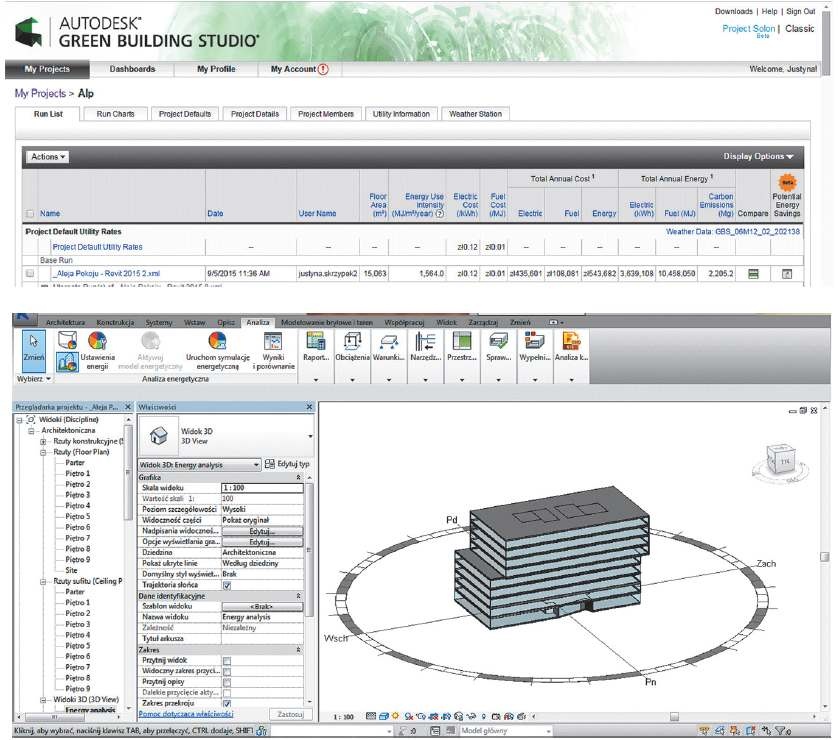
Task: Tick the Aleja Pokoju run checkbox
Action: pyautogui.click(x=30, y=274)
